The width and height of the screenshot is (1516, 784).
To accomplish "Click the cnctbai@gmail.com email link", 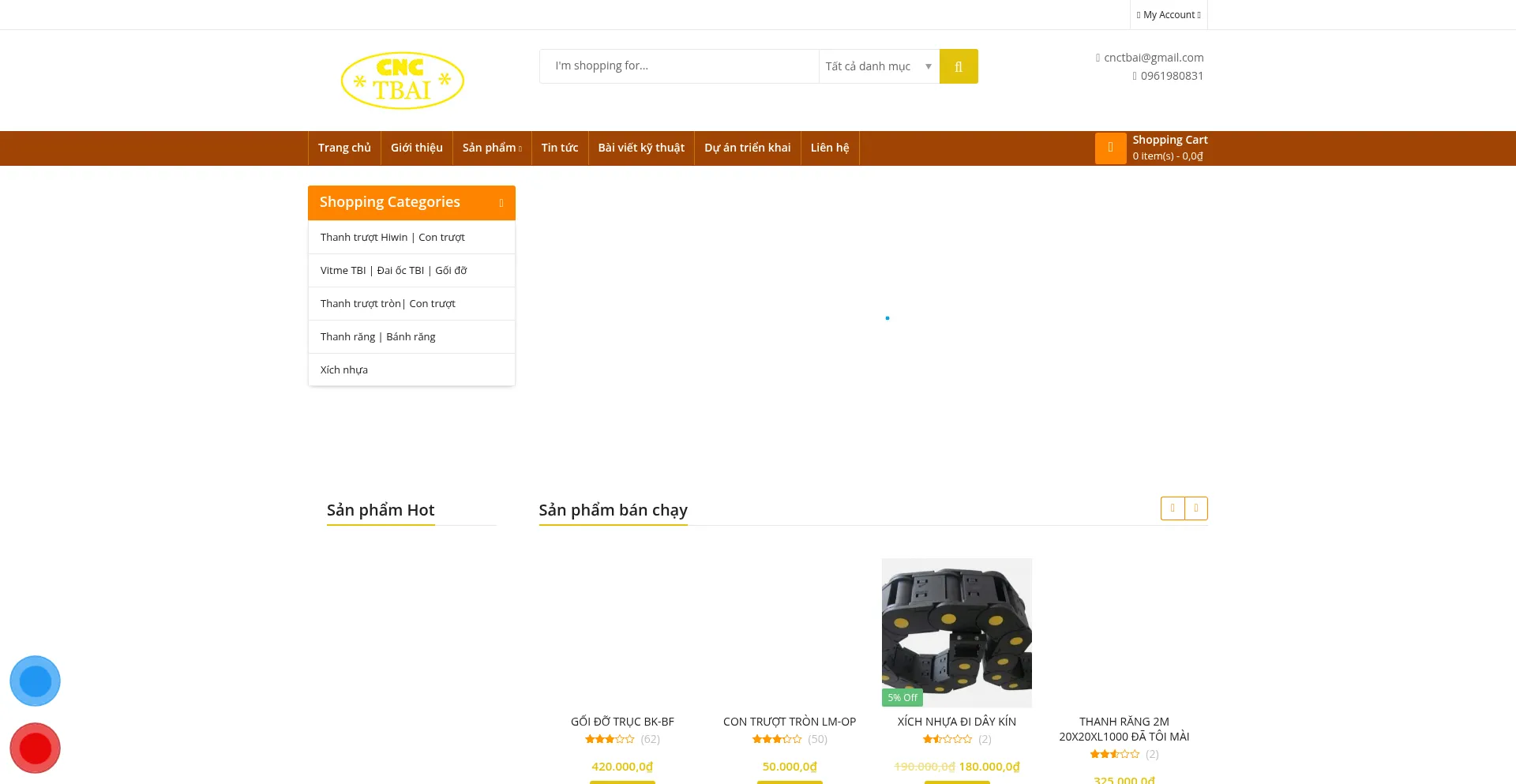I will point(1153,58).
